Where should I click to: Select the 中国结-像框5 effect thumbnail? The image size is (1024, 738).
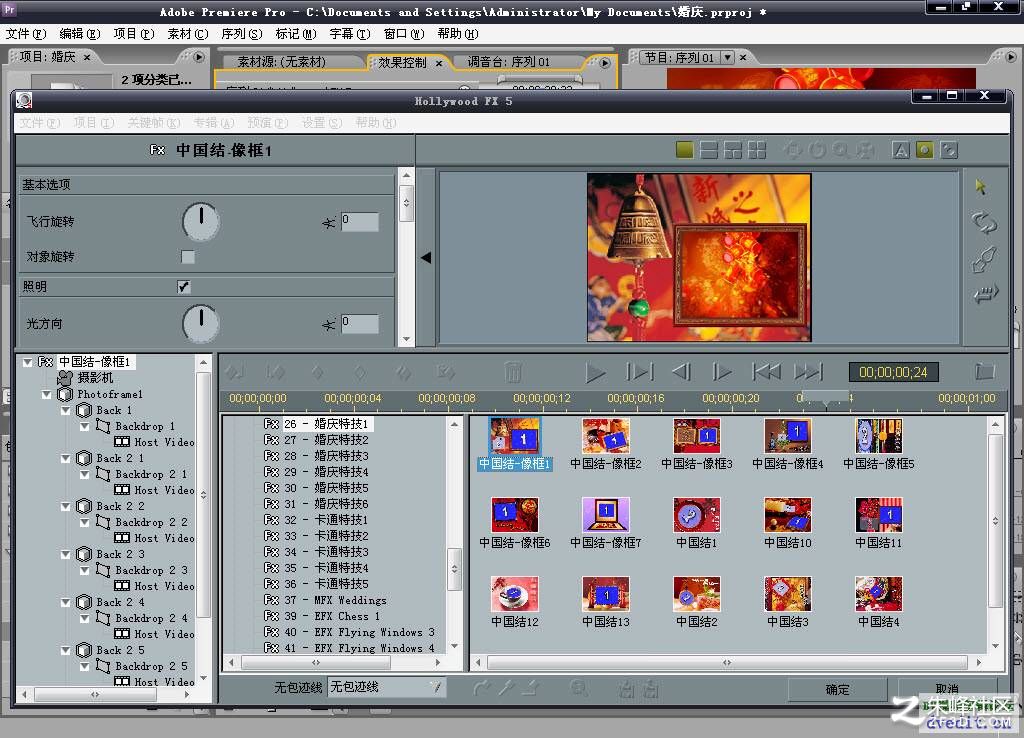tap(878, 444)
